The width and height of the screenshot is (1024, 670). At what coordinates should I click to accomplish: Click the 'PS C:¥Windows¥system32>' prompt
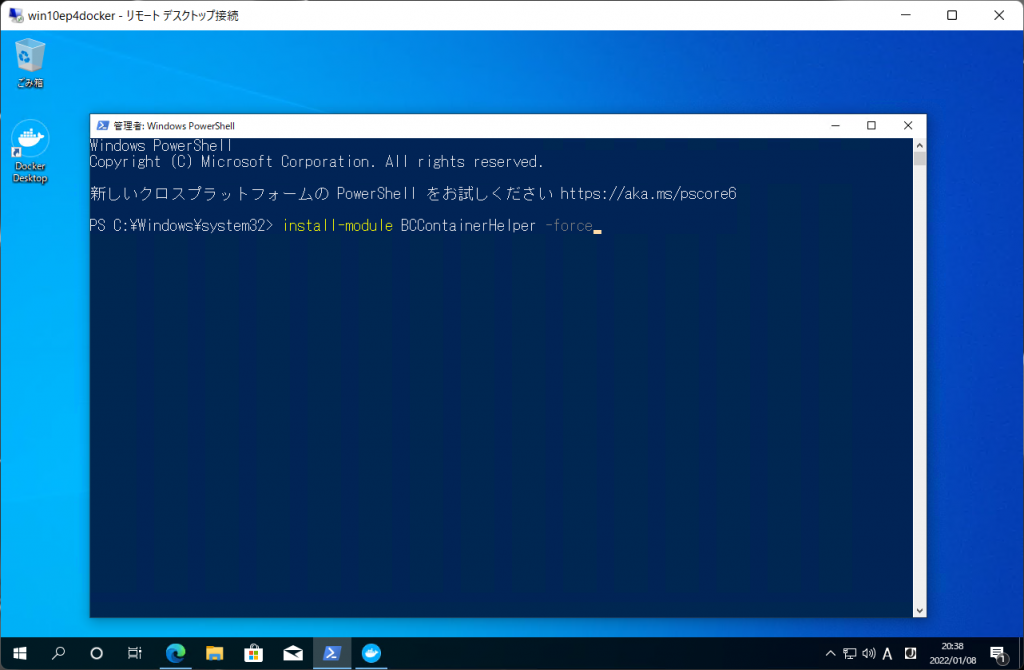181,225
